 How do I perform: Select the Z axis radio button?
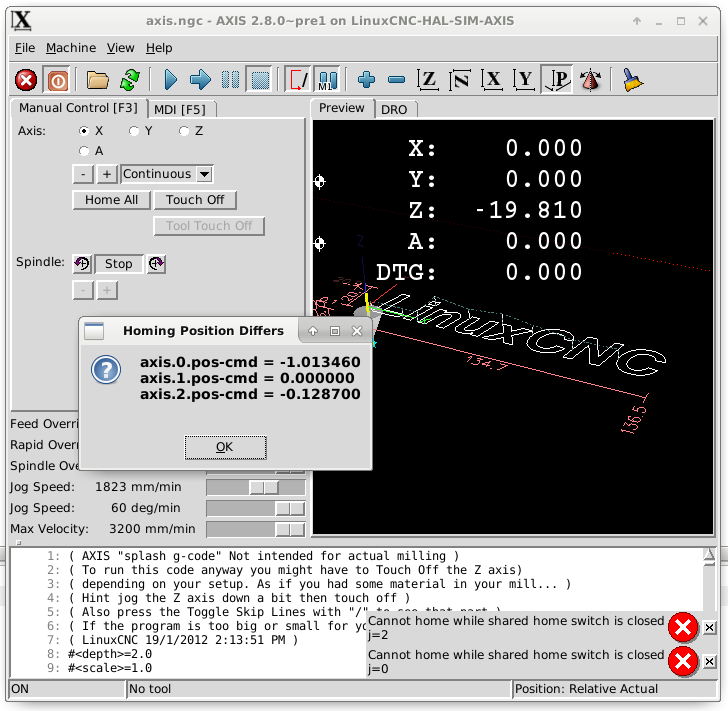click(x=184, y=131)
